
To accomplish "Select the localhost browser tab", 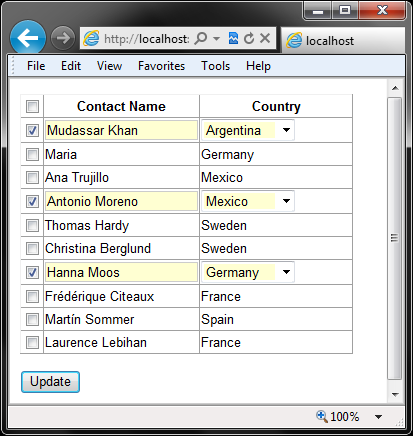I will pyautogui.click(x=343, y=41).
